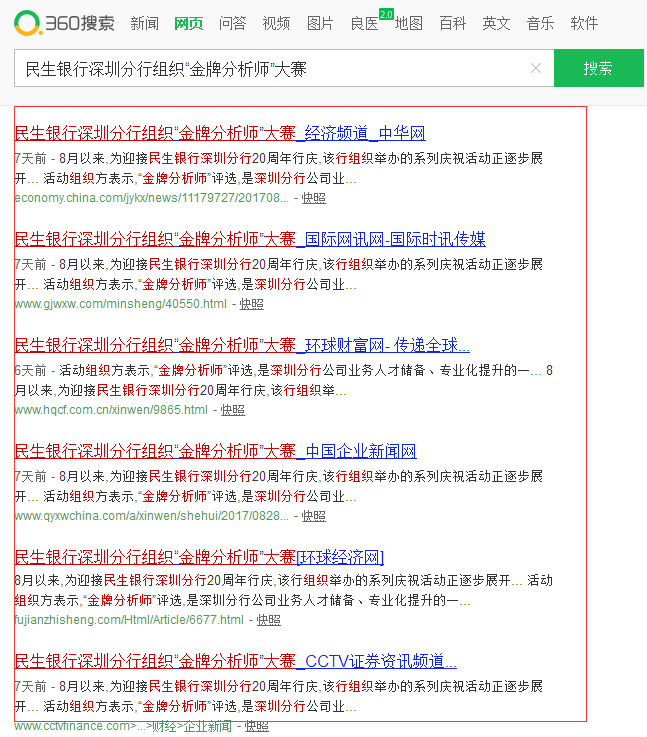Go to the 音乐 tab
This screenshot has height=737, width=647.
(540, 23)
